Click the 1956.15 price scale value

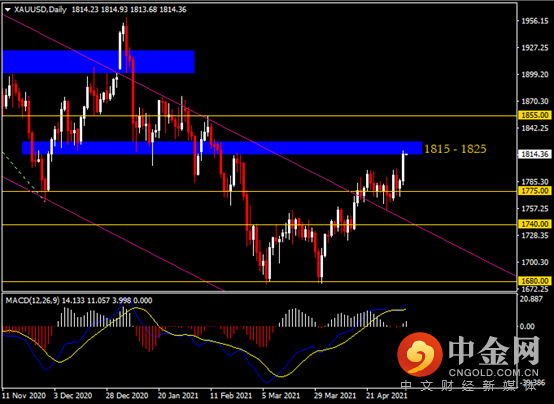[535, 21]
